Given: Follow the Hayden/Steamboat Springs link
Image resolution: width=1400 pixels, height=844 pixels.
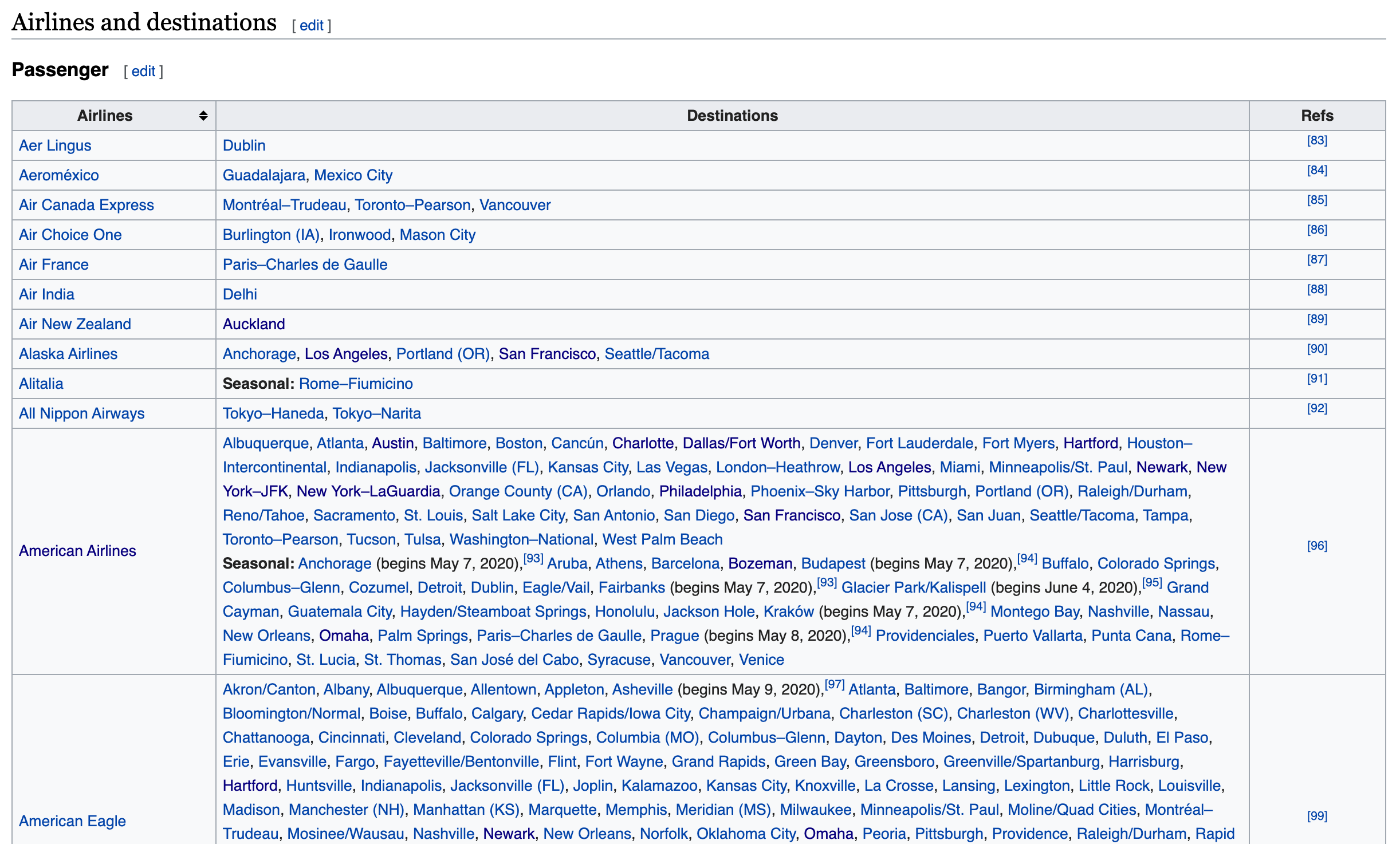Looking at the screenshot, I should 493,612.
